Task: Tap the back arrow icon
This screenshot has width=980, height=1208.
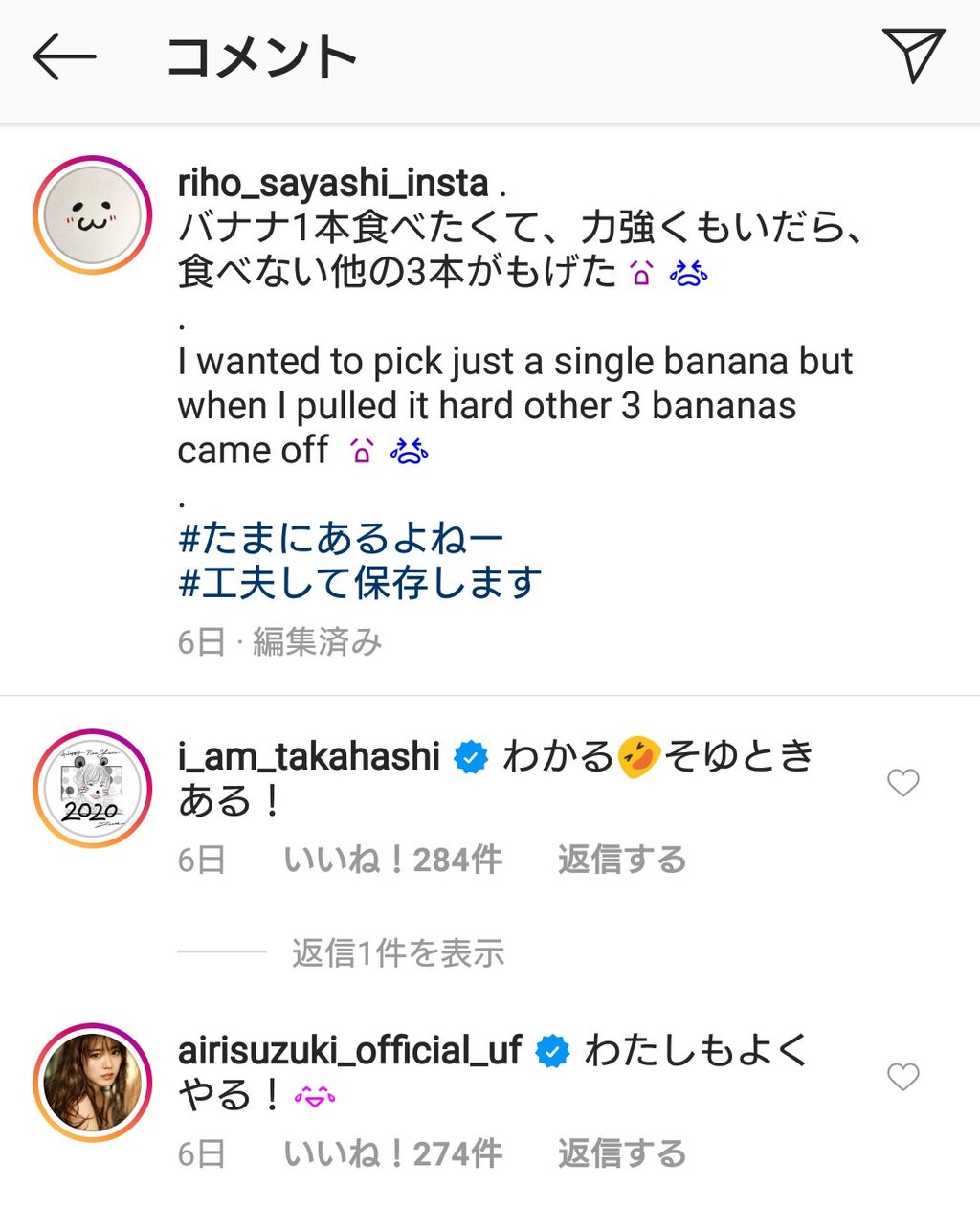Action: [x=64, y=57]
